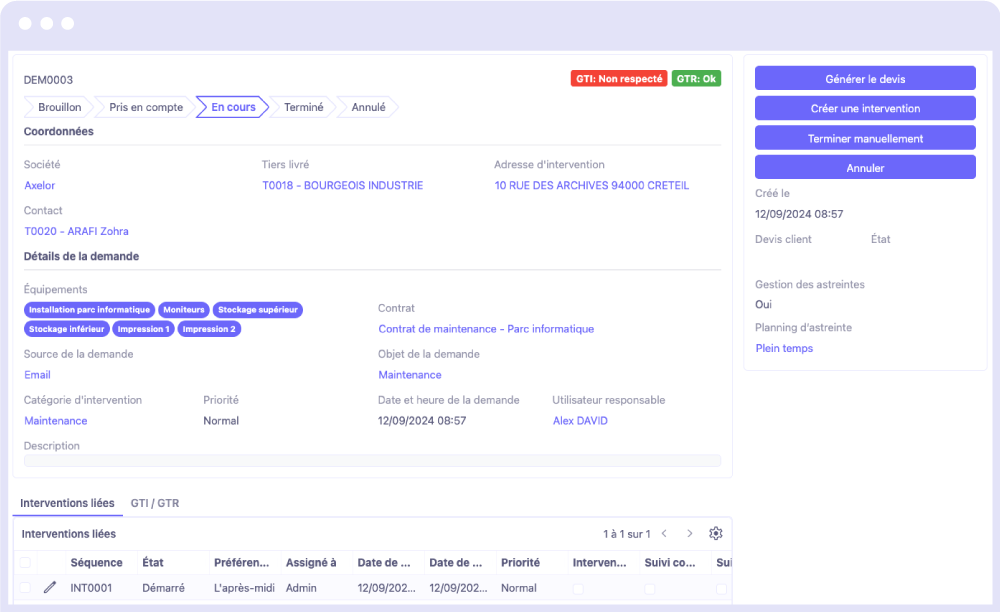
Task: Set the status step to Terminé
Action: 303,107
